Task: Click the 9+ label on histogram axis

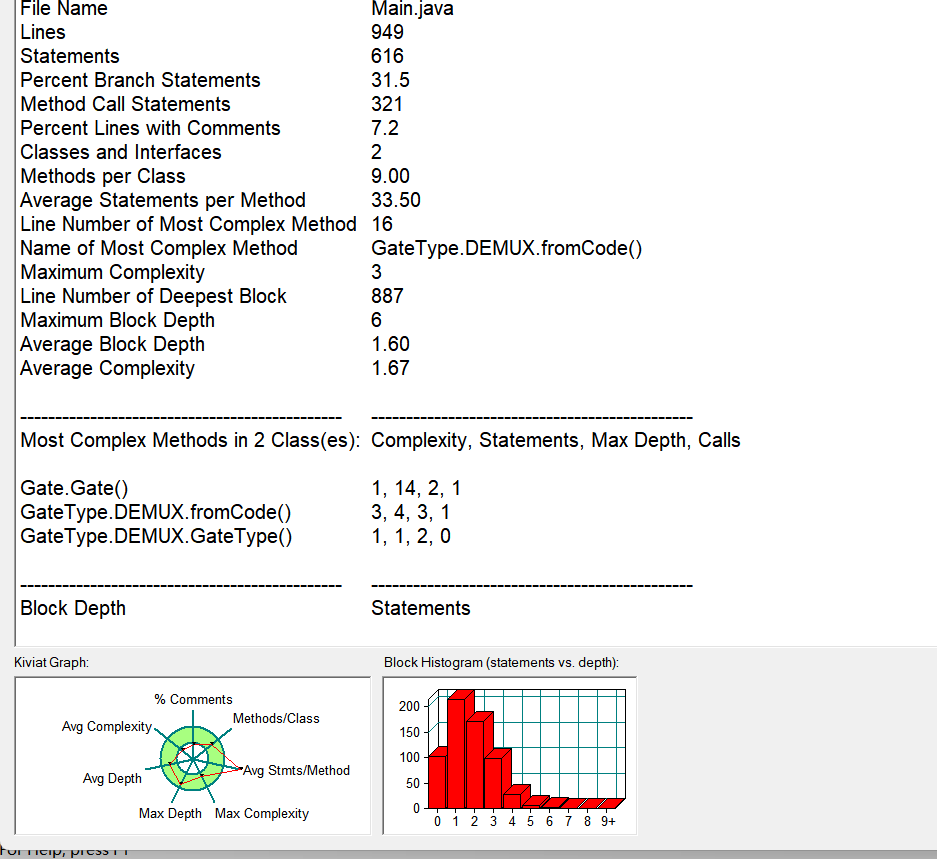Action: [608, 822]
